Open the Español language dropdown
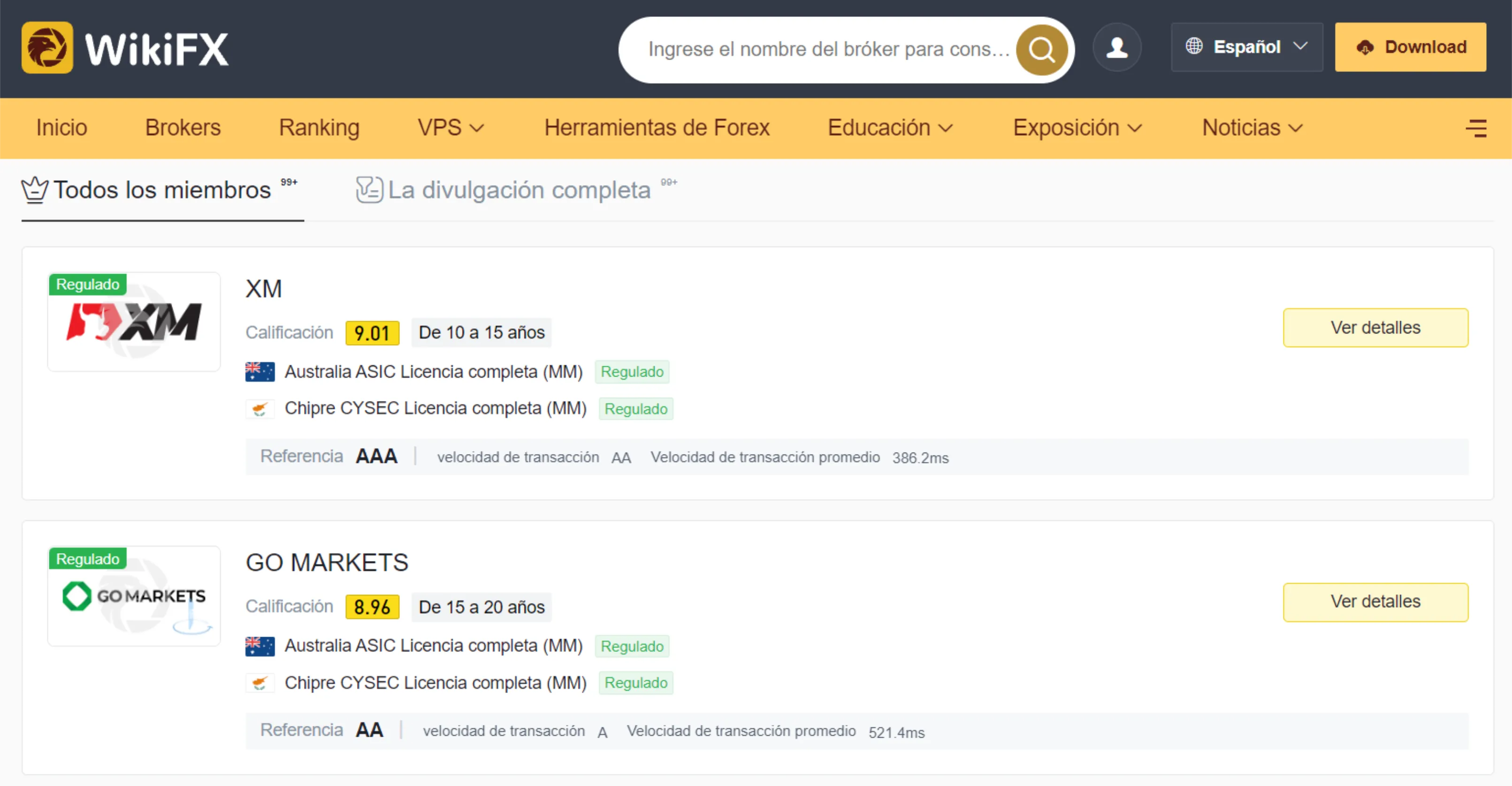Viewport: 1512px width, 786px height. 1247,47
